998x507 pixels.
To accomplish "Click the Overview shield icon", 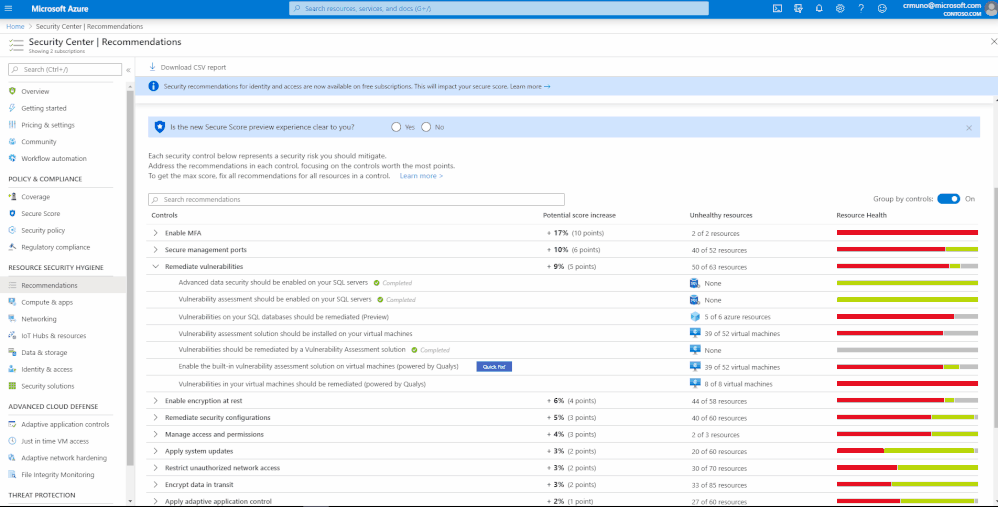I will (12, 91).
